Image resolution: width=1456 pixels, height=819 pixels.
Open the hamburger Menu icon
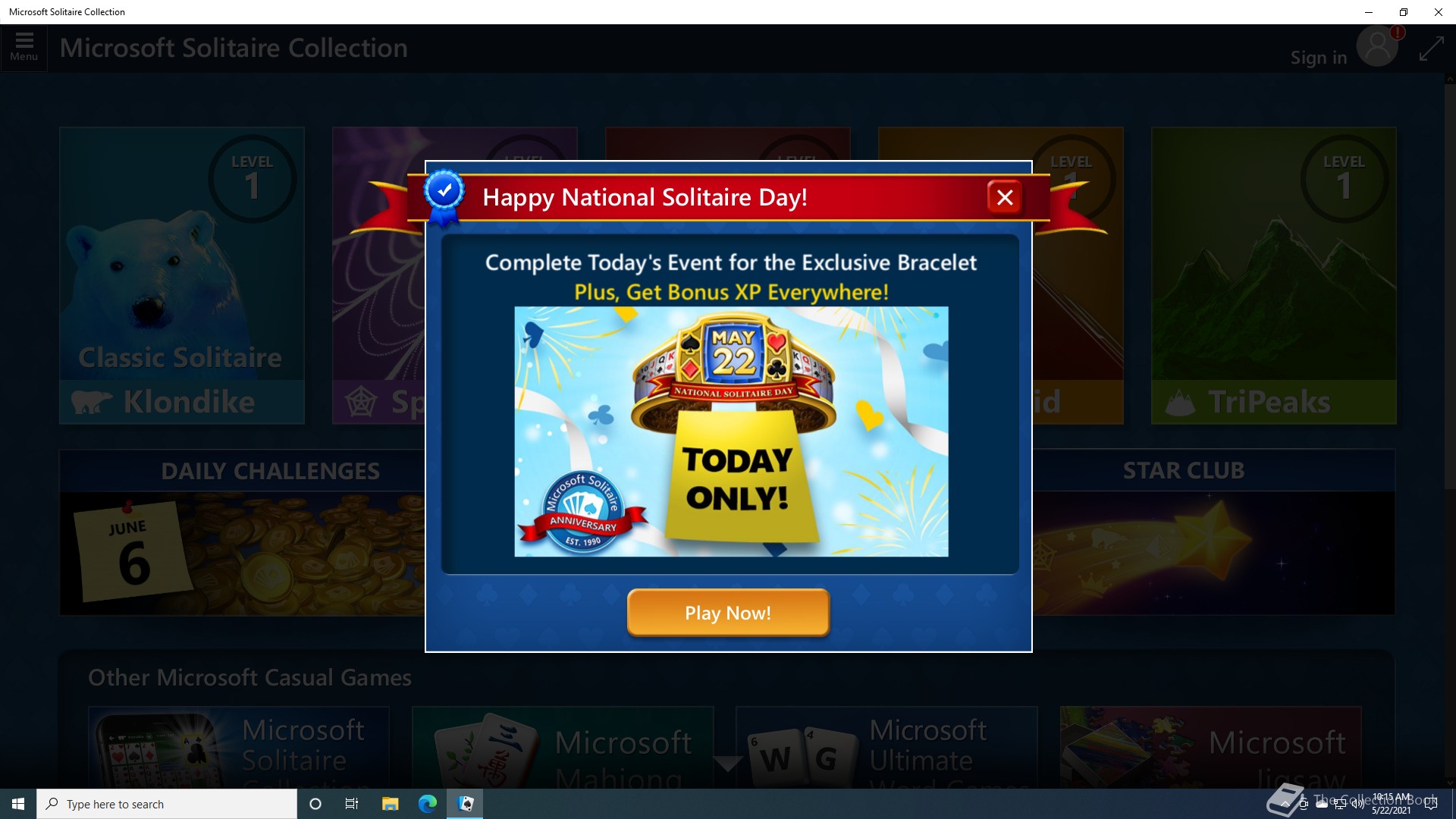click(24, 47)
